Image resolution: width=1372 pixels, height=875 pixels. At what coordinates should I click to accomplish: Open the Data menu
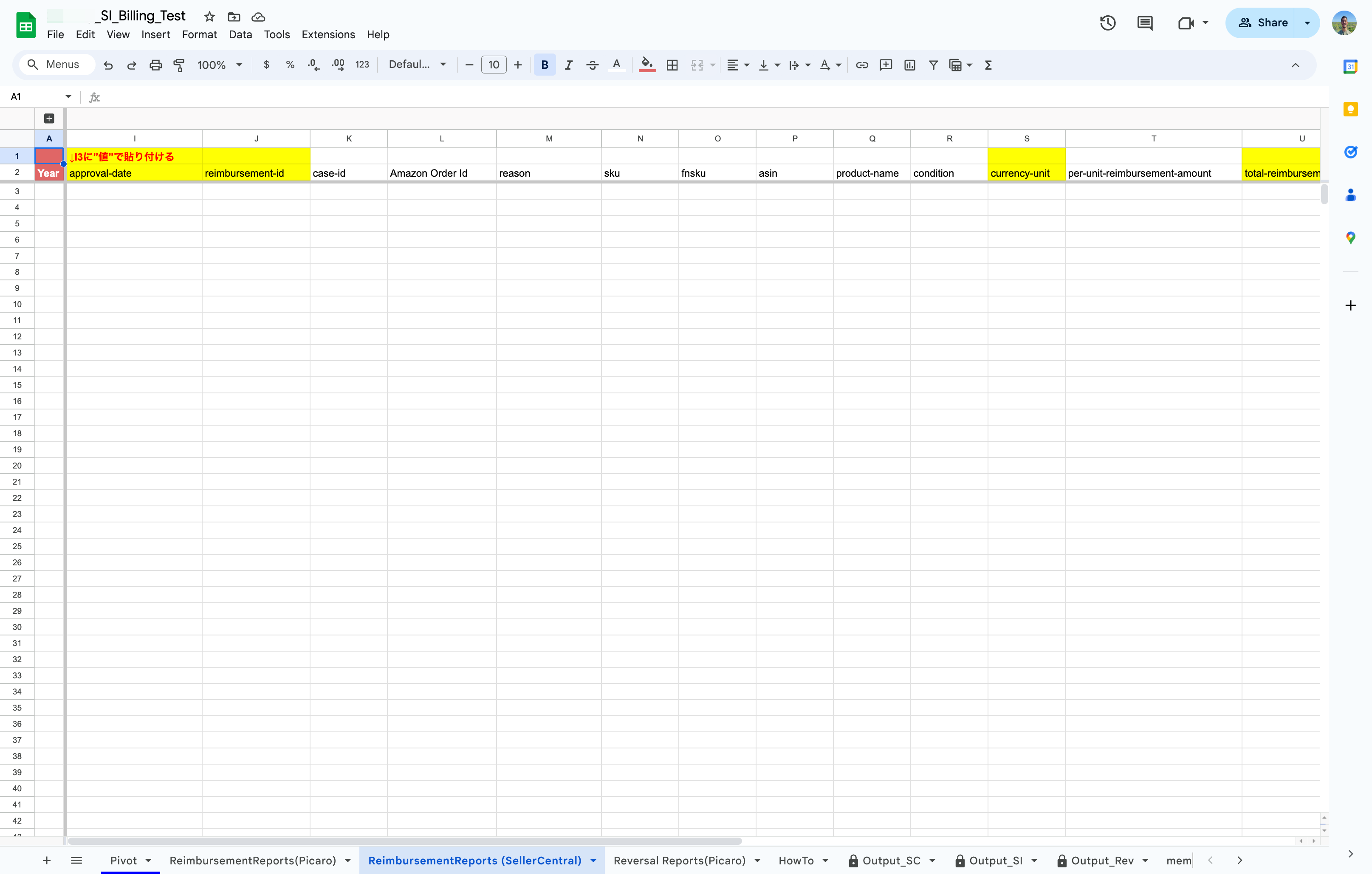pos(240,34)
